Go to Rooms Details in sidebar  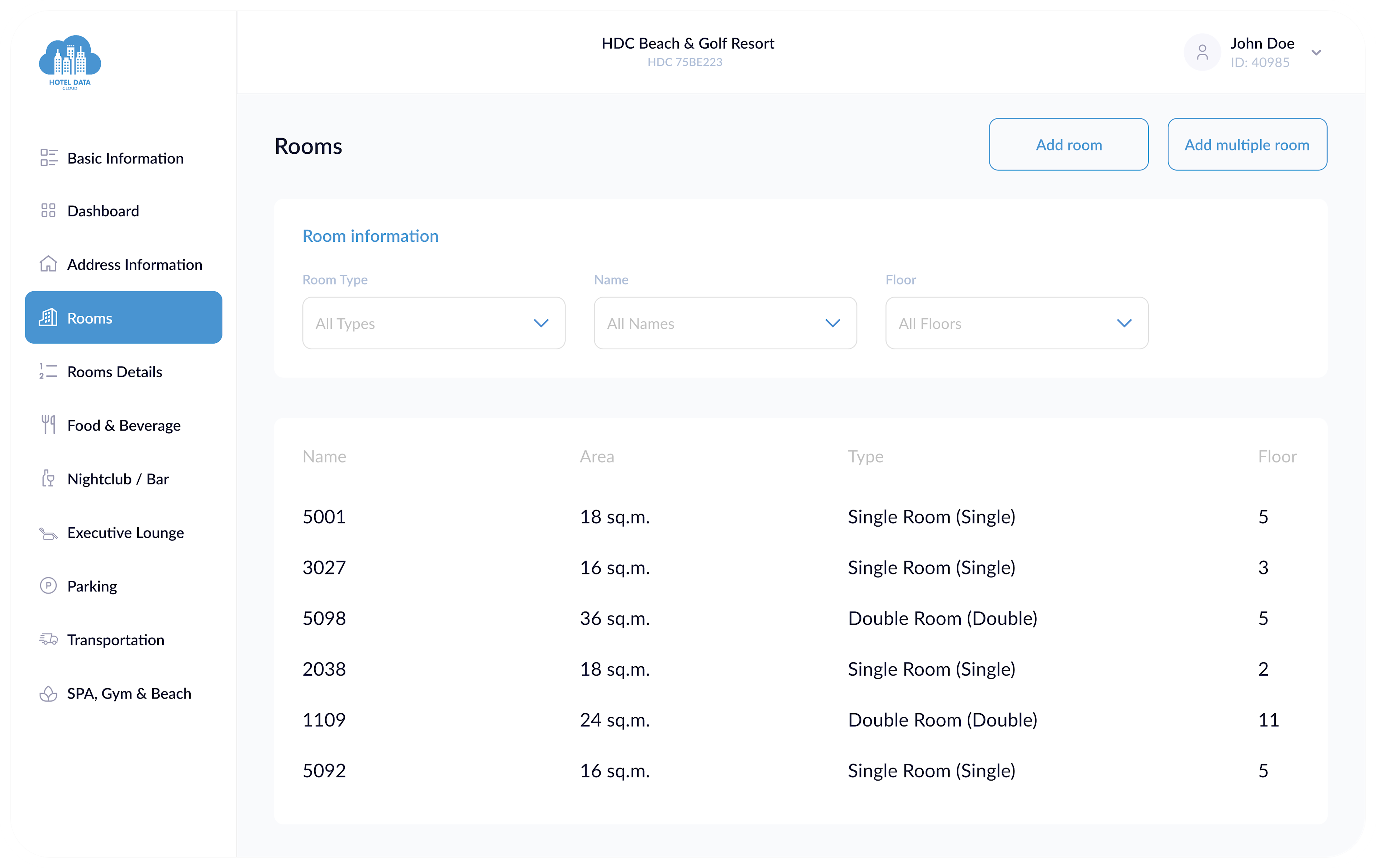pos(115,372)
